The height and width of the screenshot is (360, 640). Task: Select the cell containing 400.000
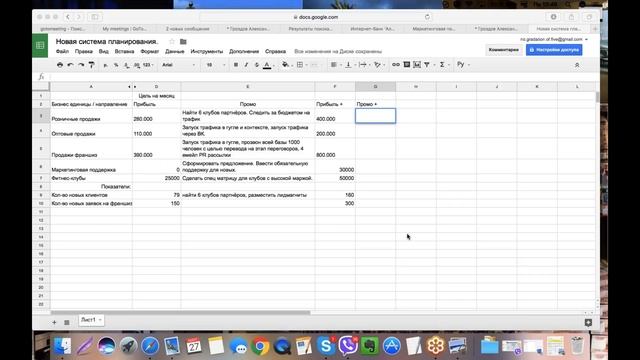click(x=335, y=116)
